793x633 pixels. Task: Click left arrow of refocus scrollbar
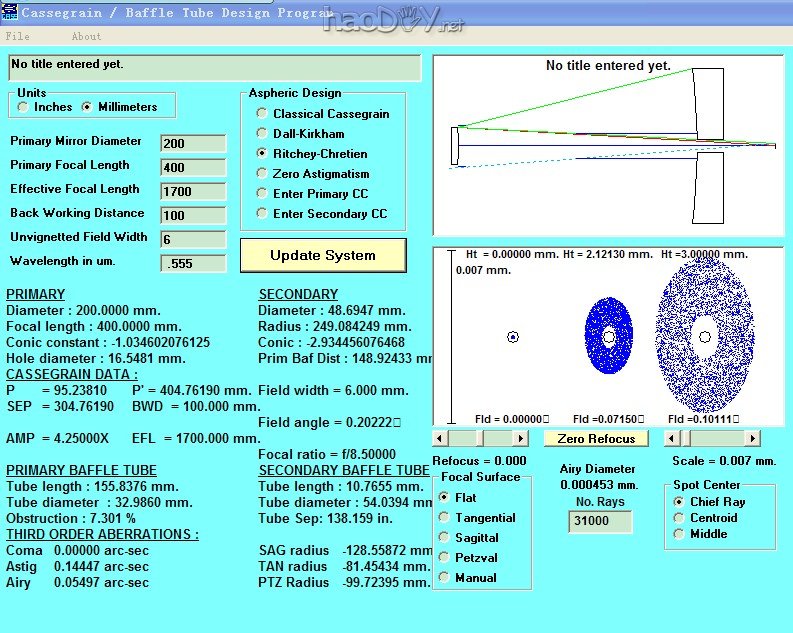(x=440, y=438)
